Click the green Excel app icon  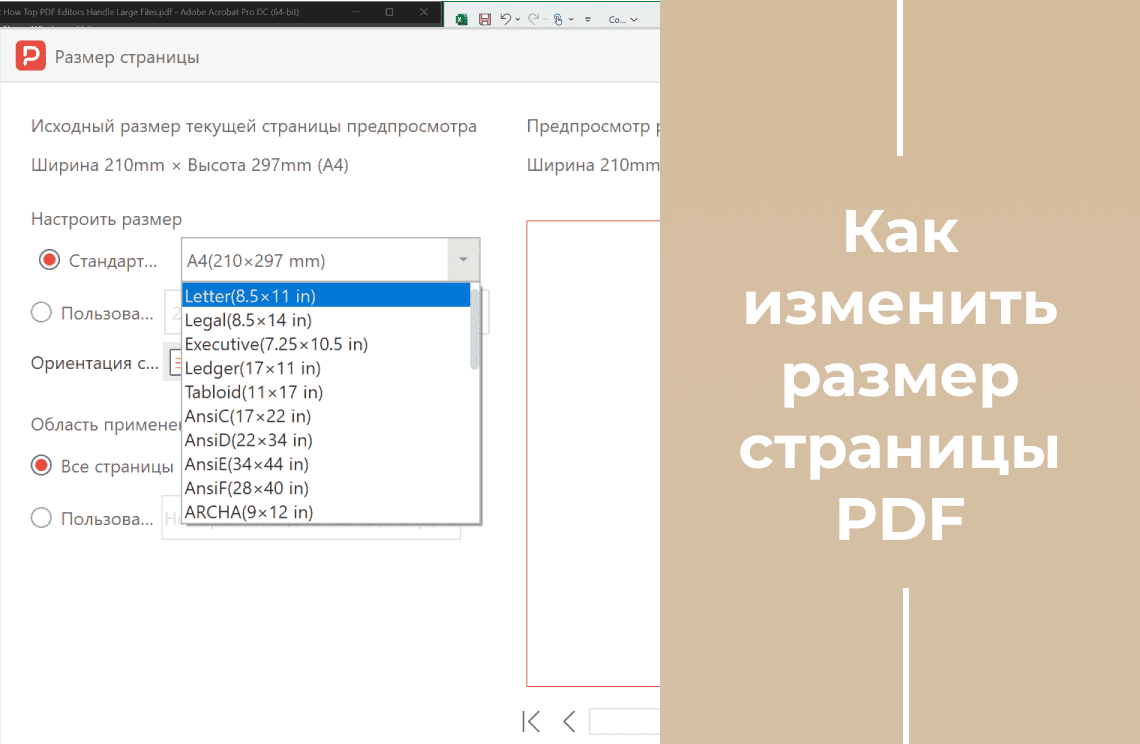pyautogui.click(x=462, y=19)
